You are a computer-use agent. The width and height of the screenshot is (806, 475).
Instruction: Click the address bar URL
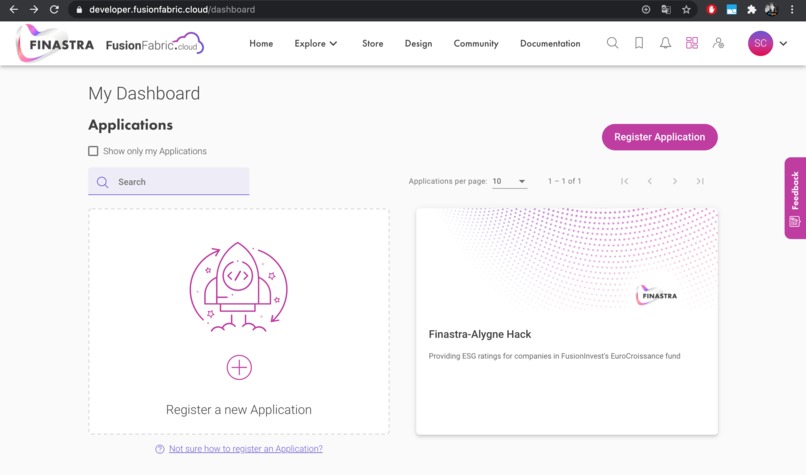(x=172, y=9)
